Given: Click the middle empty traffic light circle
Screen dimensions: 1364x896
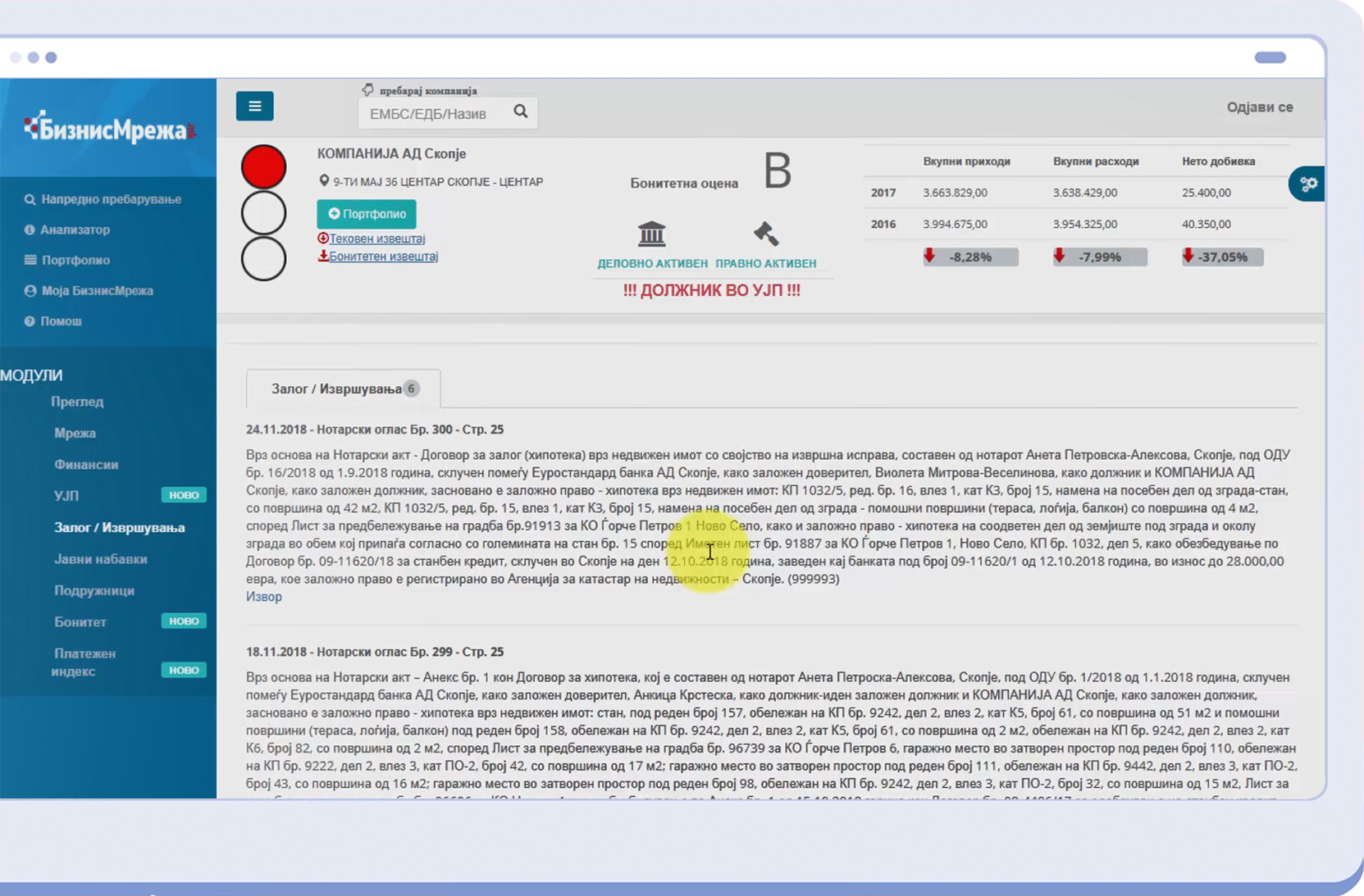Looking at the screenshot, I should [263, 213].
